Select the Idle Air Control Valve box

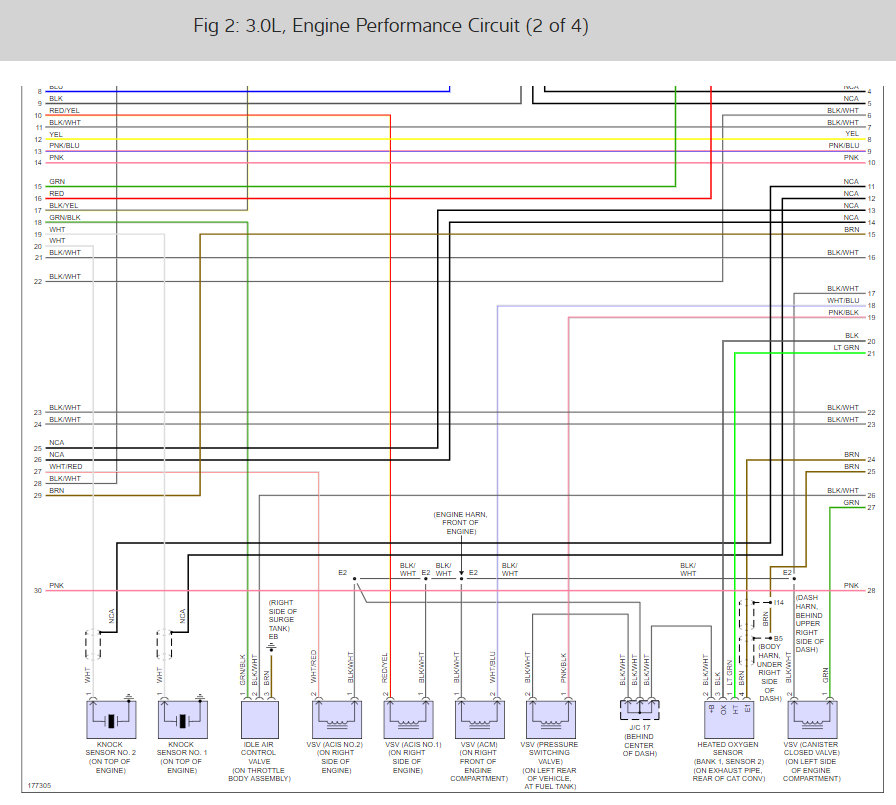259,719
